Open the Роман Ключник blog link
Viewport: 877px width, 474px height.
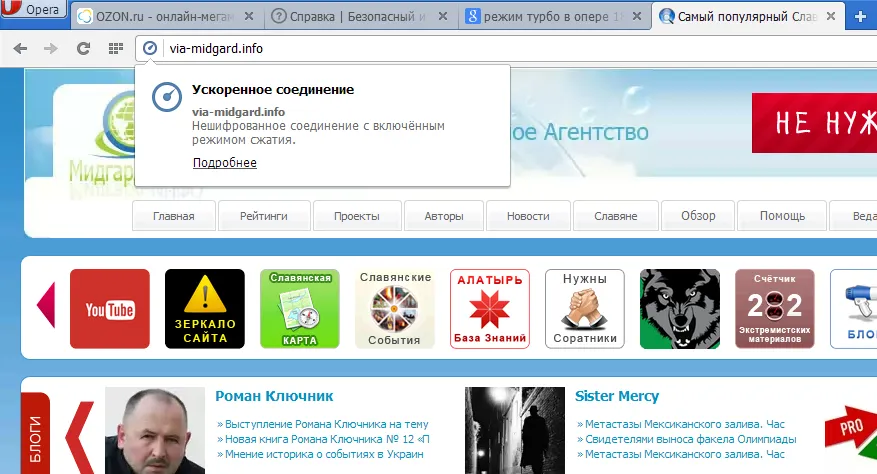click(x=274, y=396)
